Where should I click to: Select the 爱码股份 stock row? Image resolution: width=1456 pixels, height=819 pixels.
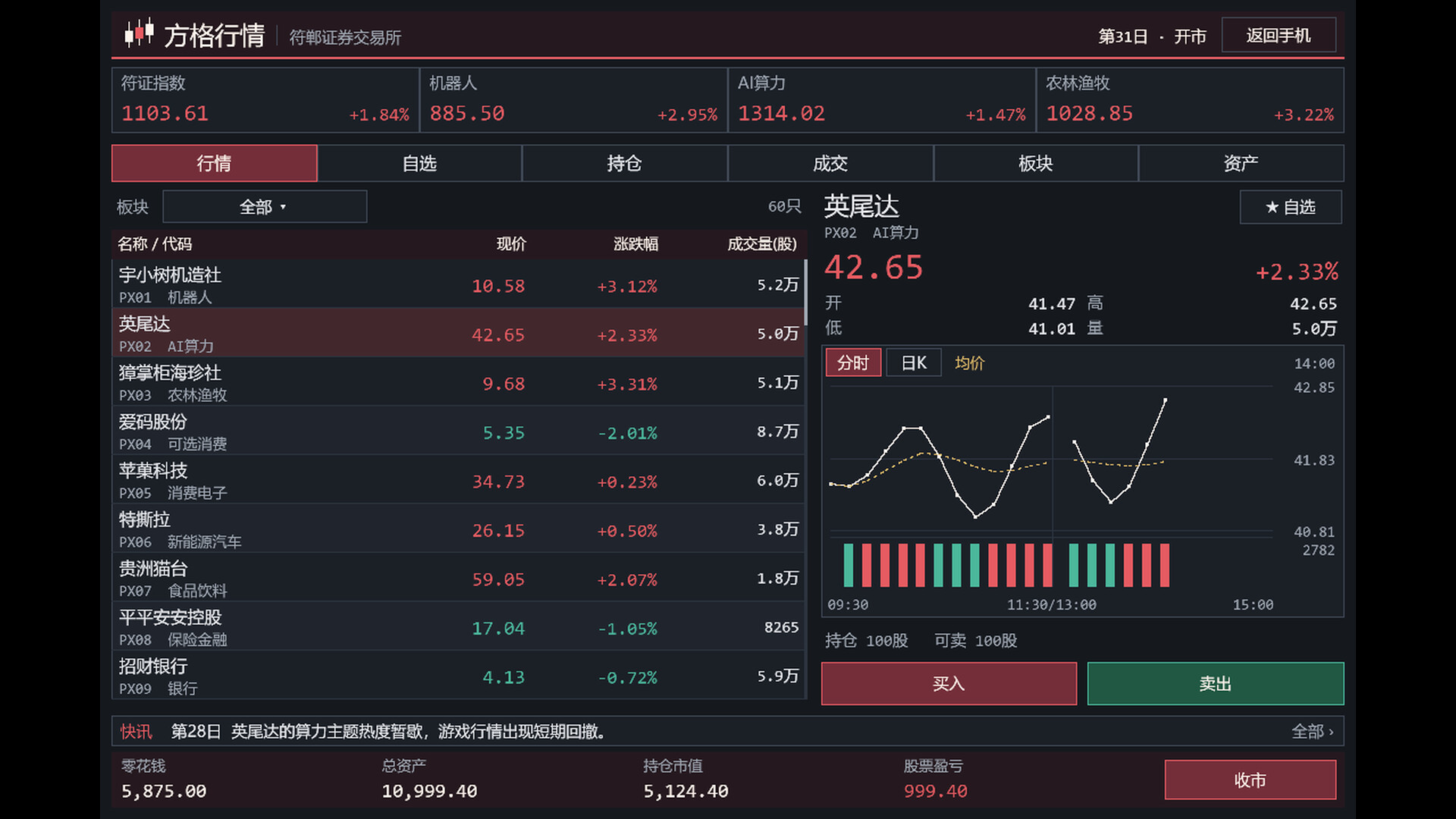[x=458, y=431]
